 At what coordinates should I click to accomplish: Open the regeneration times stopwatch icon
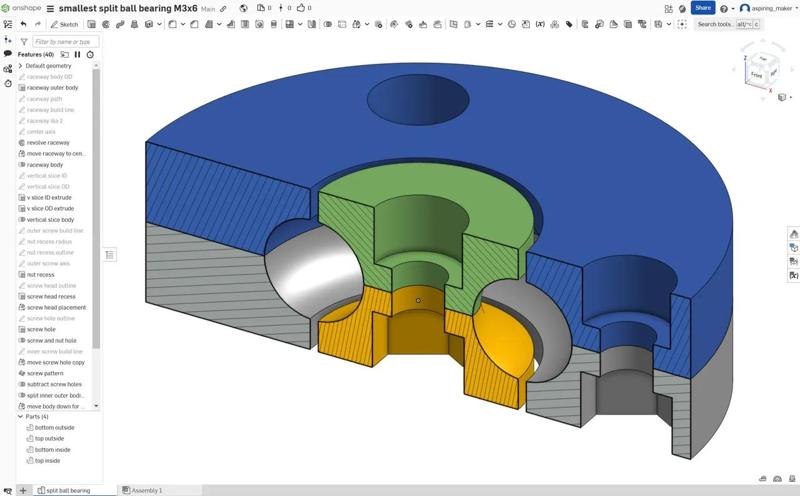tap(90, 54)
